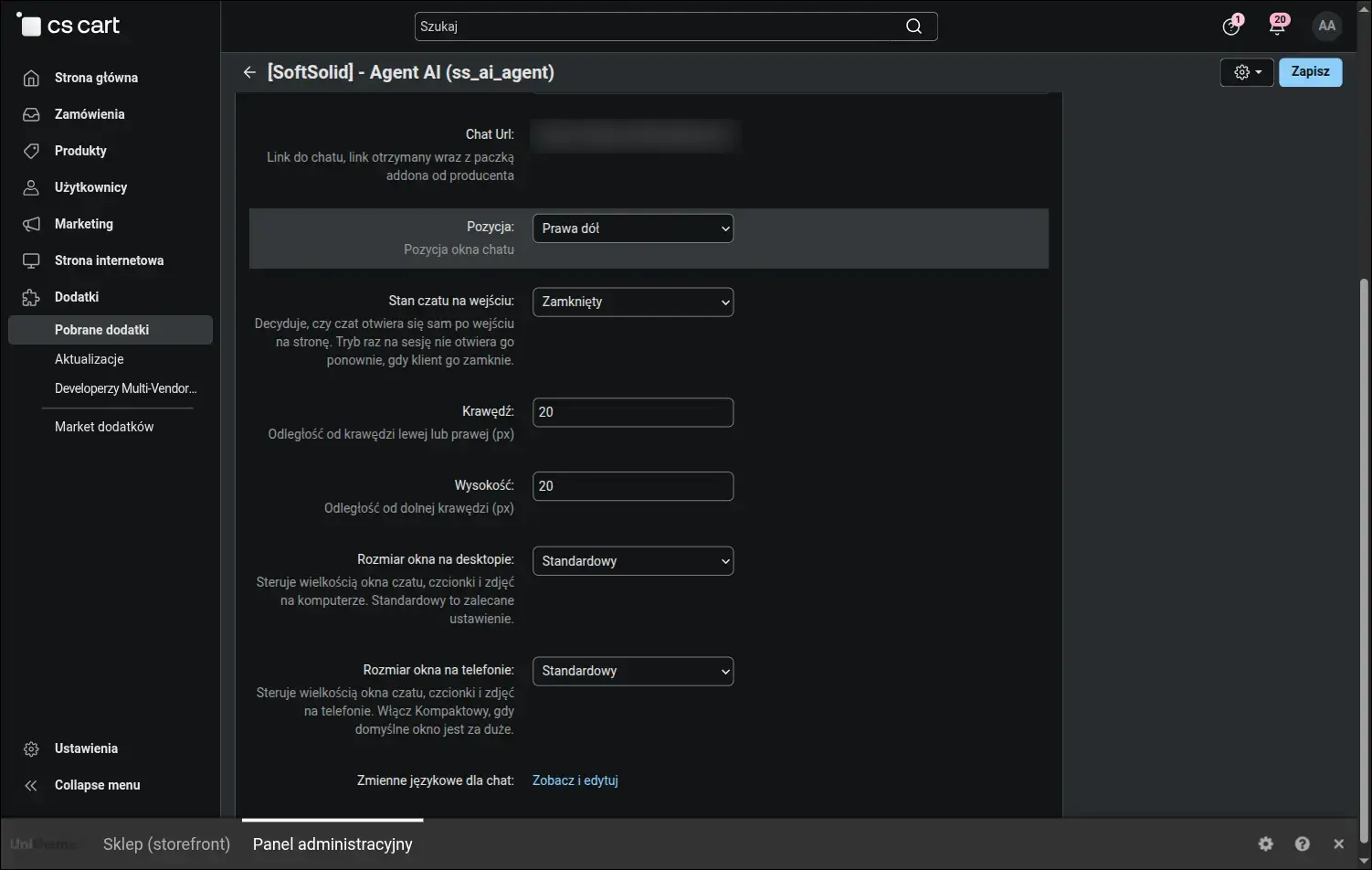Open Aktualizacje submenu item
The image size is (1372, 870).
89,359
